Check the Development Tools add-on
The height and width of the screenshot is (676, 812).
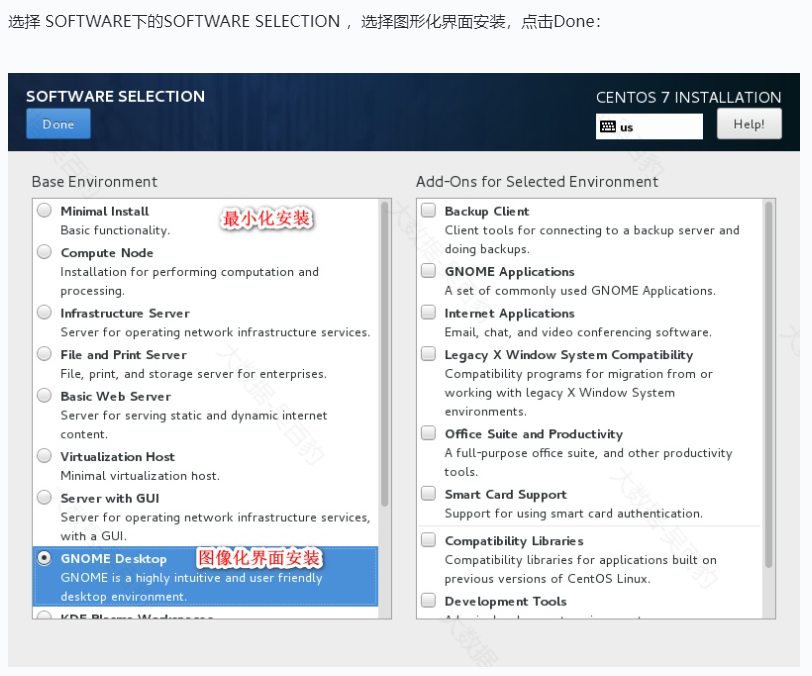428,600
